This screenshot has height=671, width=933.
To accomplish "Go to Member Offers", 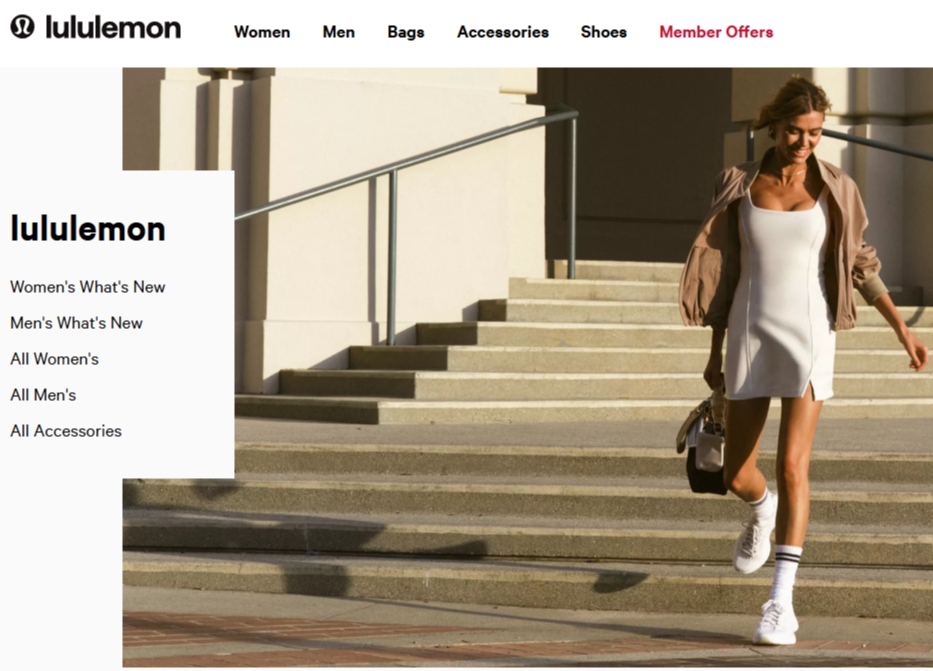I will click(x=716, y=32).
